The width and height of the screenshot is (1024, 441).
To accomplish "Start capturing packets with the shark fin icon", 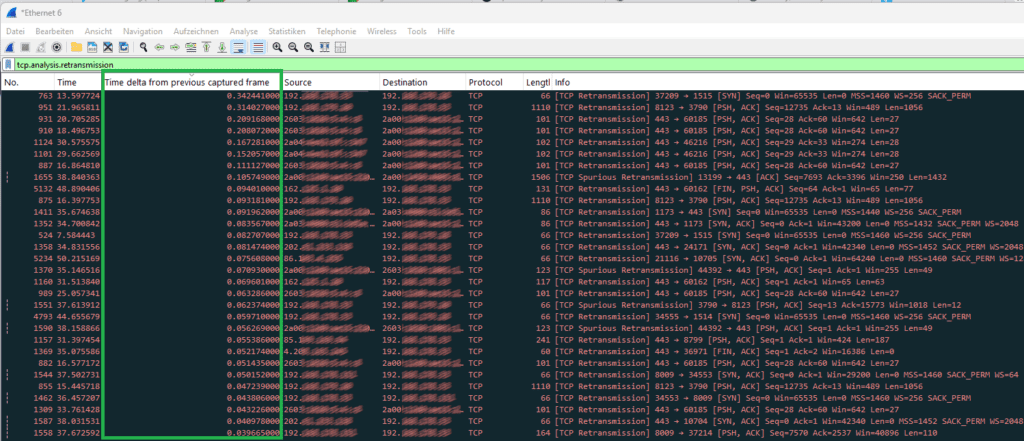I will tap(9, 47).
